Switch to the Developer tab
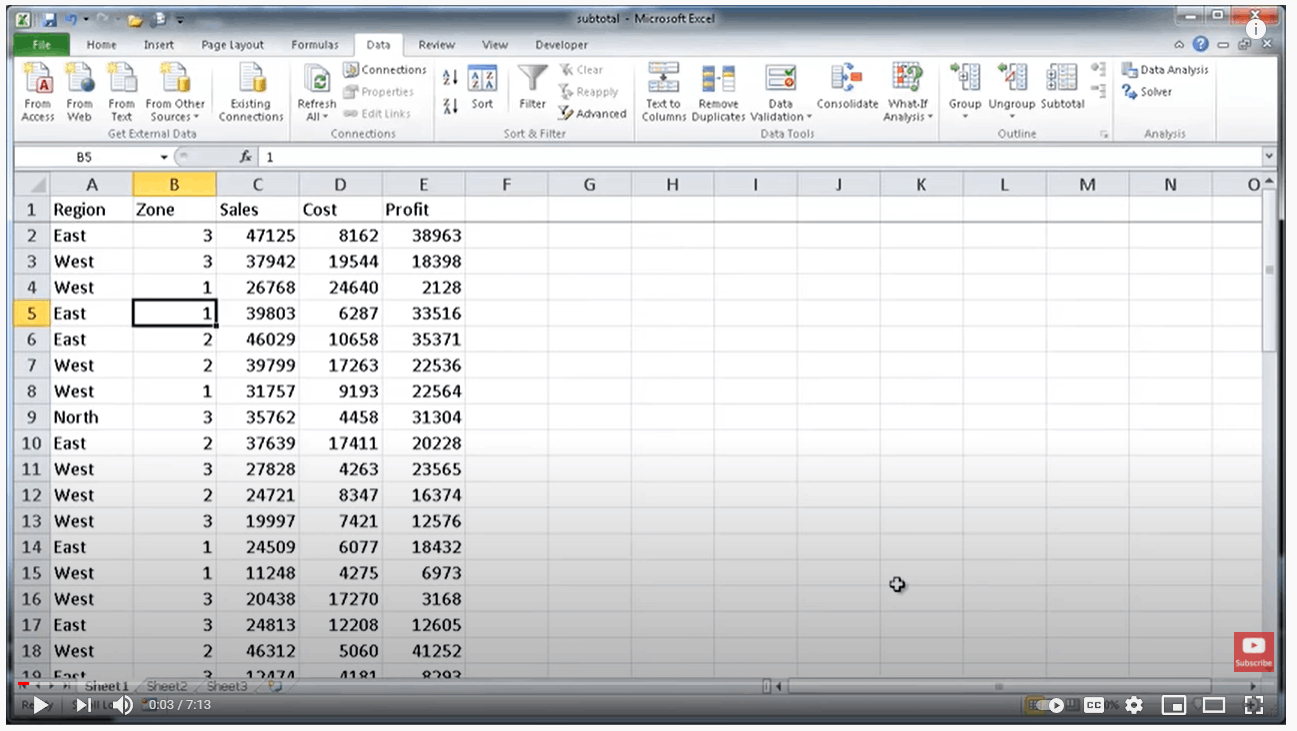The image size is (1297, 731). pyautogui.click(x=562, y=45)
